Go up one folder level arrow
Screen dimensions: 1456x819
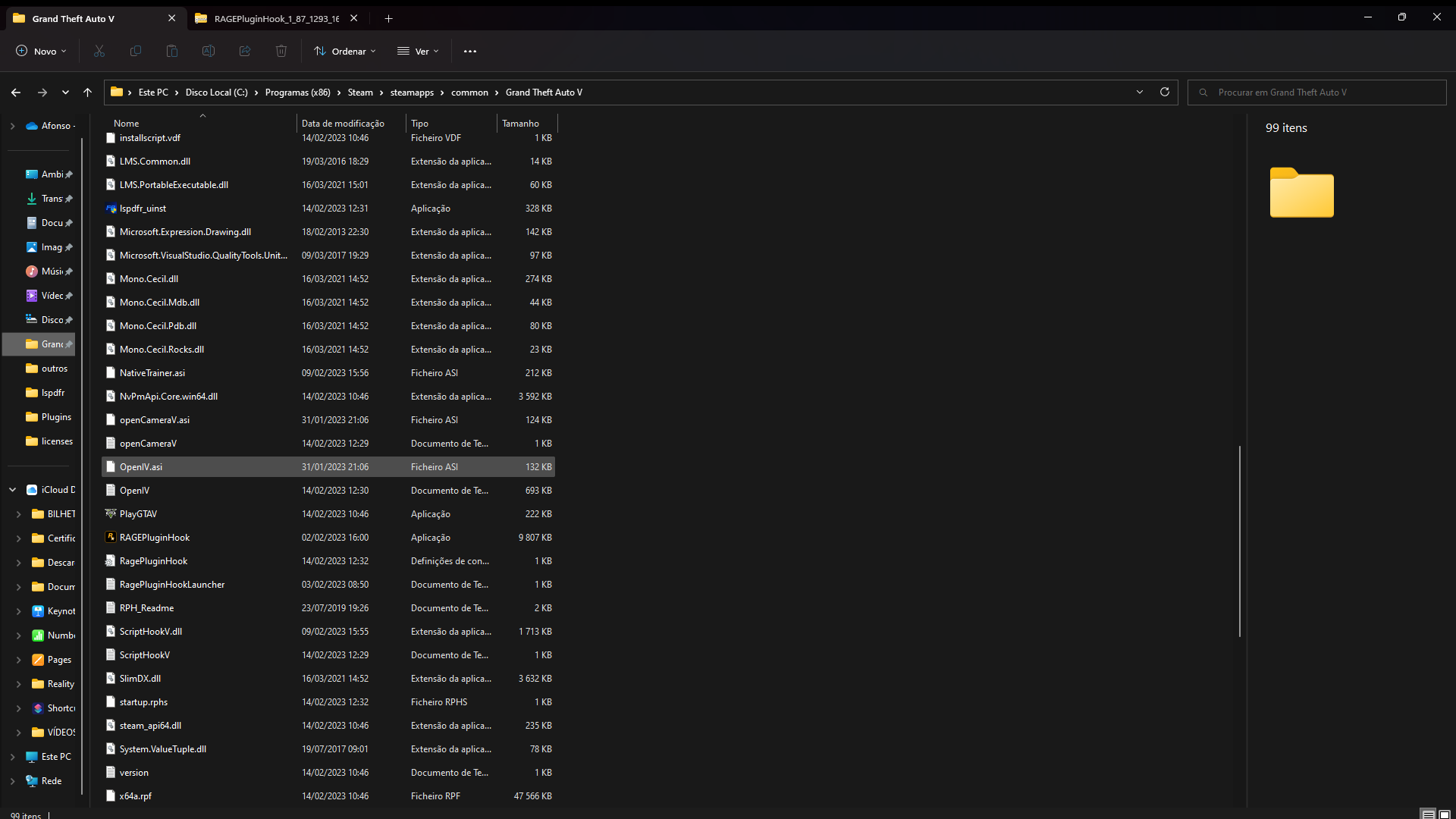[x=87, y=92]
